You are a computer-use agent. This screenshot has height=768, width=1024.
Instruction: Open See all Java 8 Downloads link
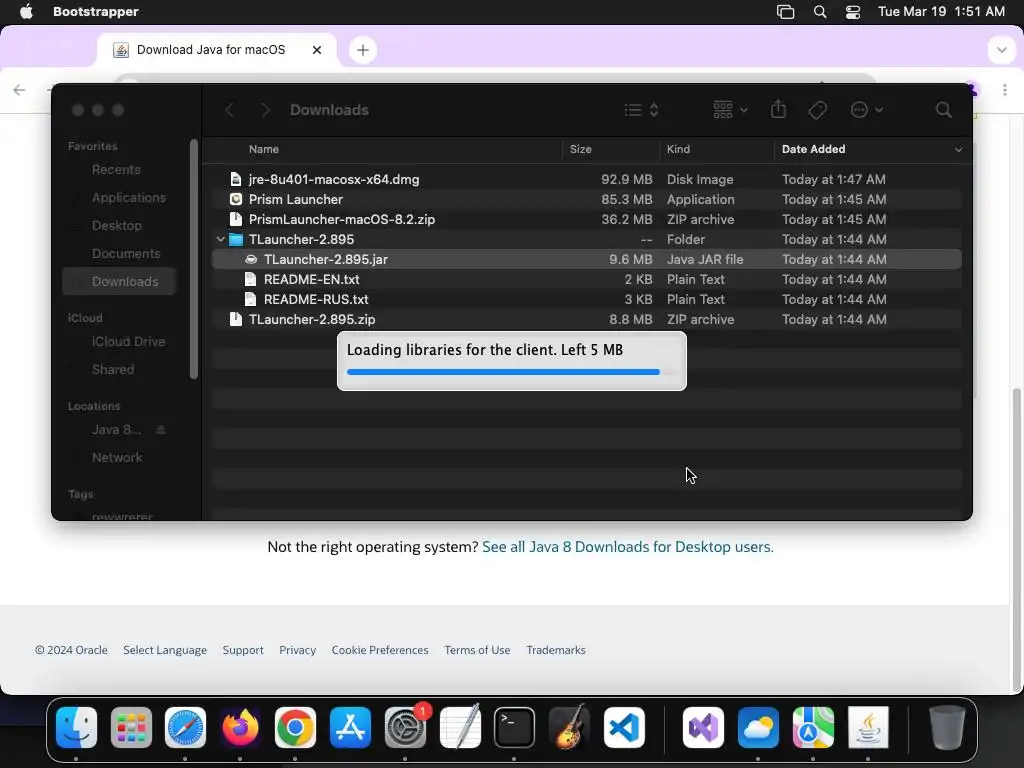click(628, 547)
